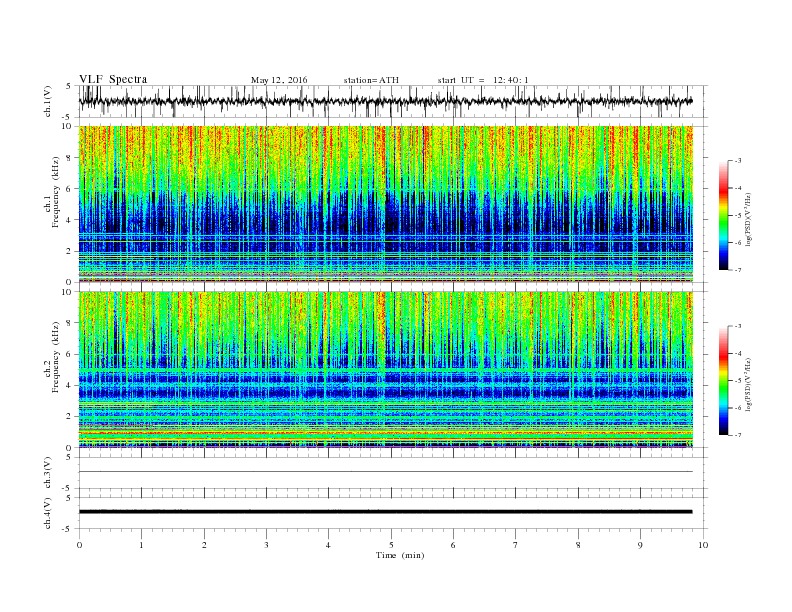Click the "VLF Spectra" plot title
The width and height of the screenshot is (792, 612).
(x=113, y=79)
